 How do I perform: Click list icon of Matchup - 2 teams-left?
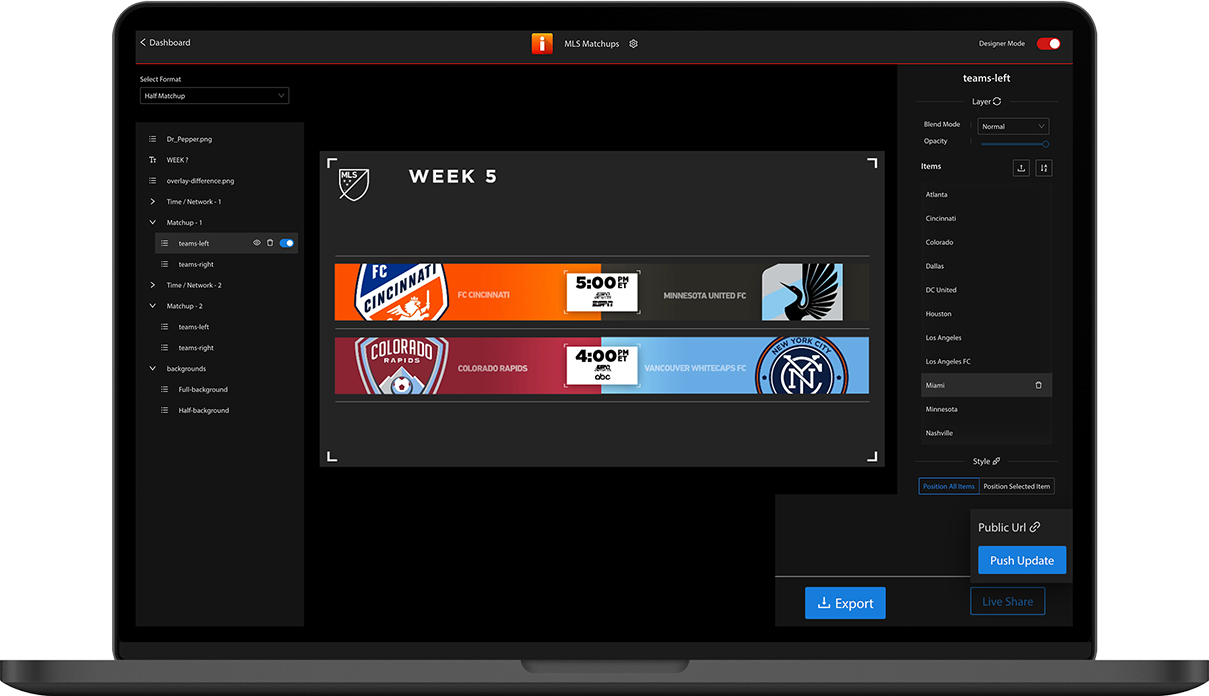pyautogui.click(x=165, y=327)
